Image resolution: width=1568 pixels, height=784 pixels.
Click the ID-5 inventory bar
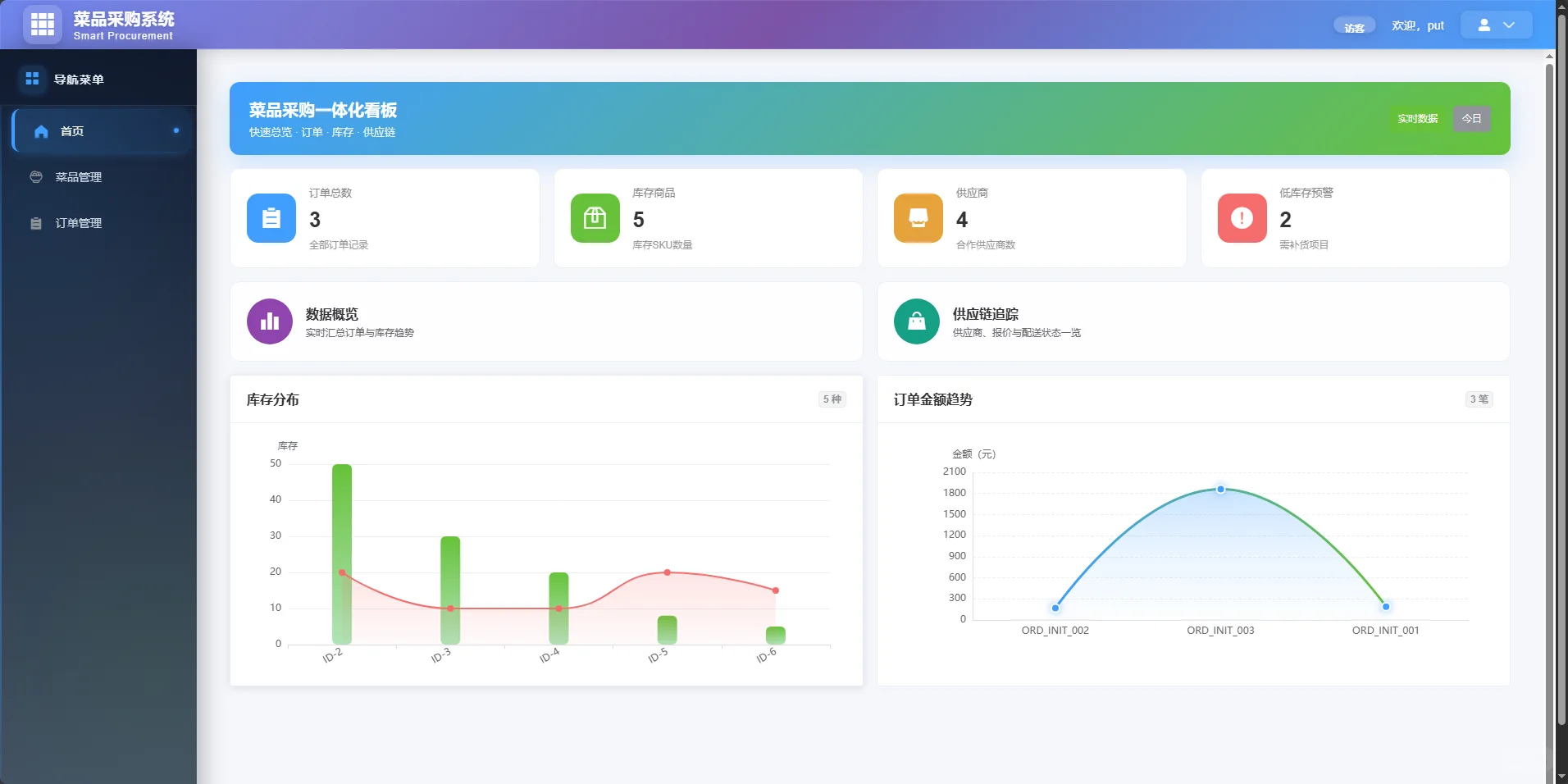point(668,630)
